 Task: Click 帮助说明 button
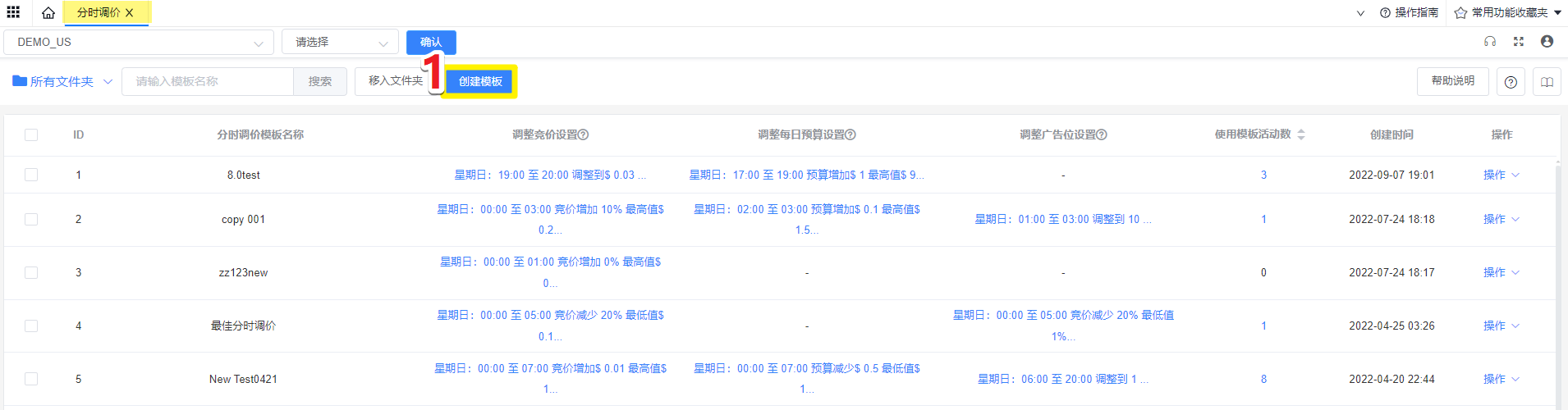click(1452, 80)
